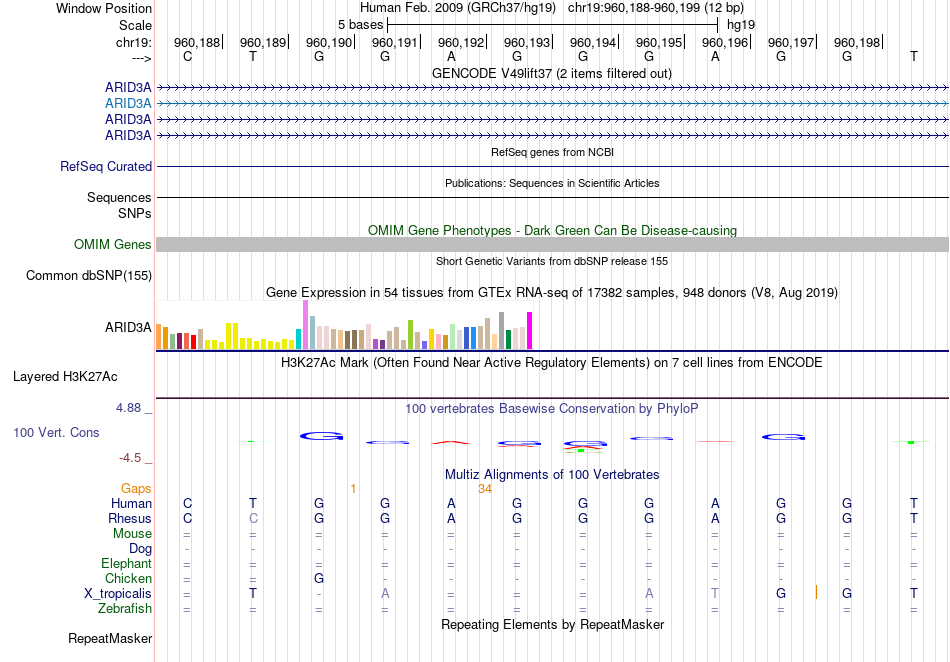Image resolution: width=950 pixels, height=662 pixels.
Task: Select the Scale track label
Action: 135,25
